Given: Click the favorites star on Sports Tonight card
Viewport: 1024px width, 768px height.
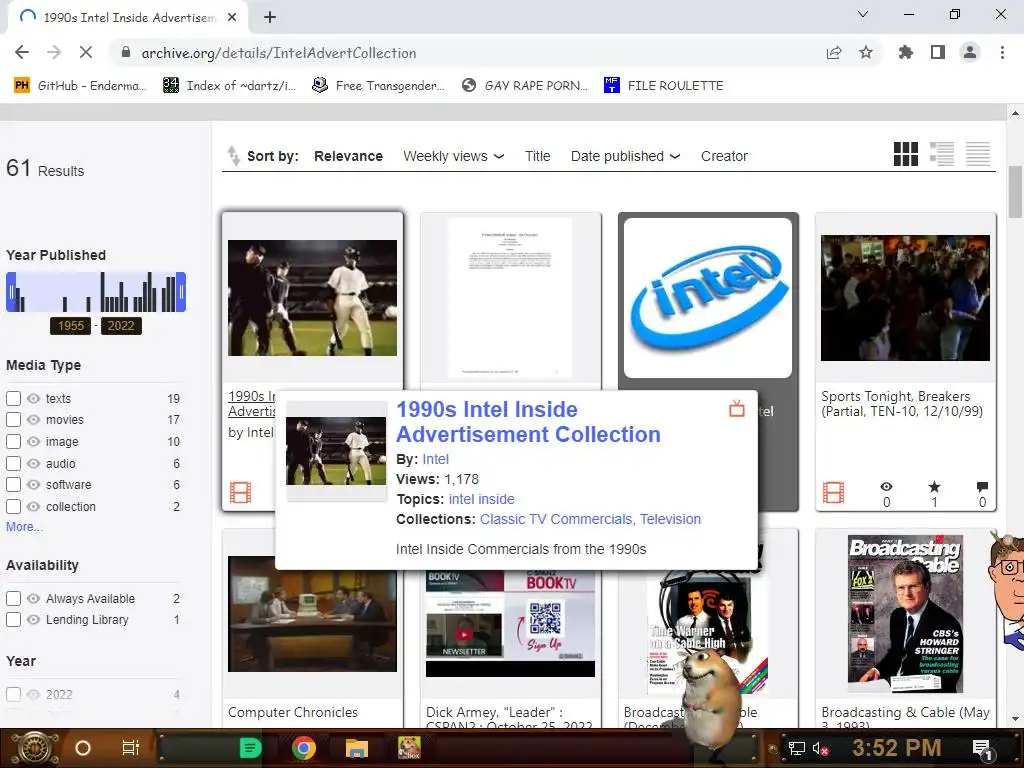Looking at the screenshot, I should pos(935,487).
